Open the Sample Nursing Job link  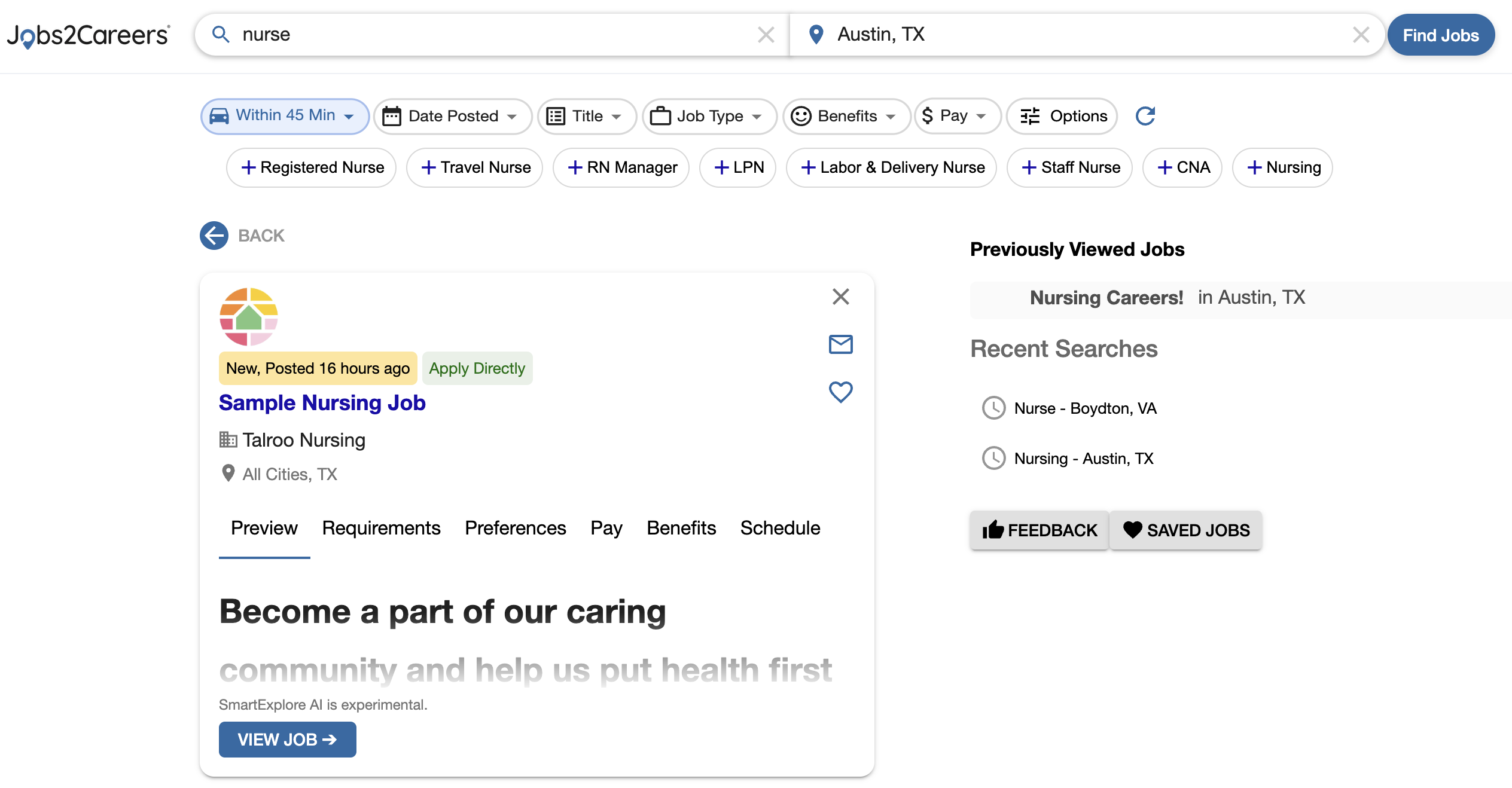coord(321,402)
